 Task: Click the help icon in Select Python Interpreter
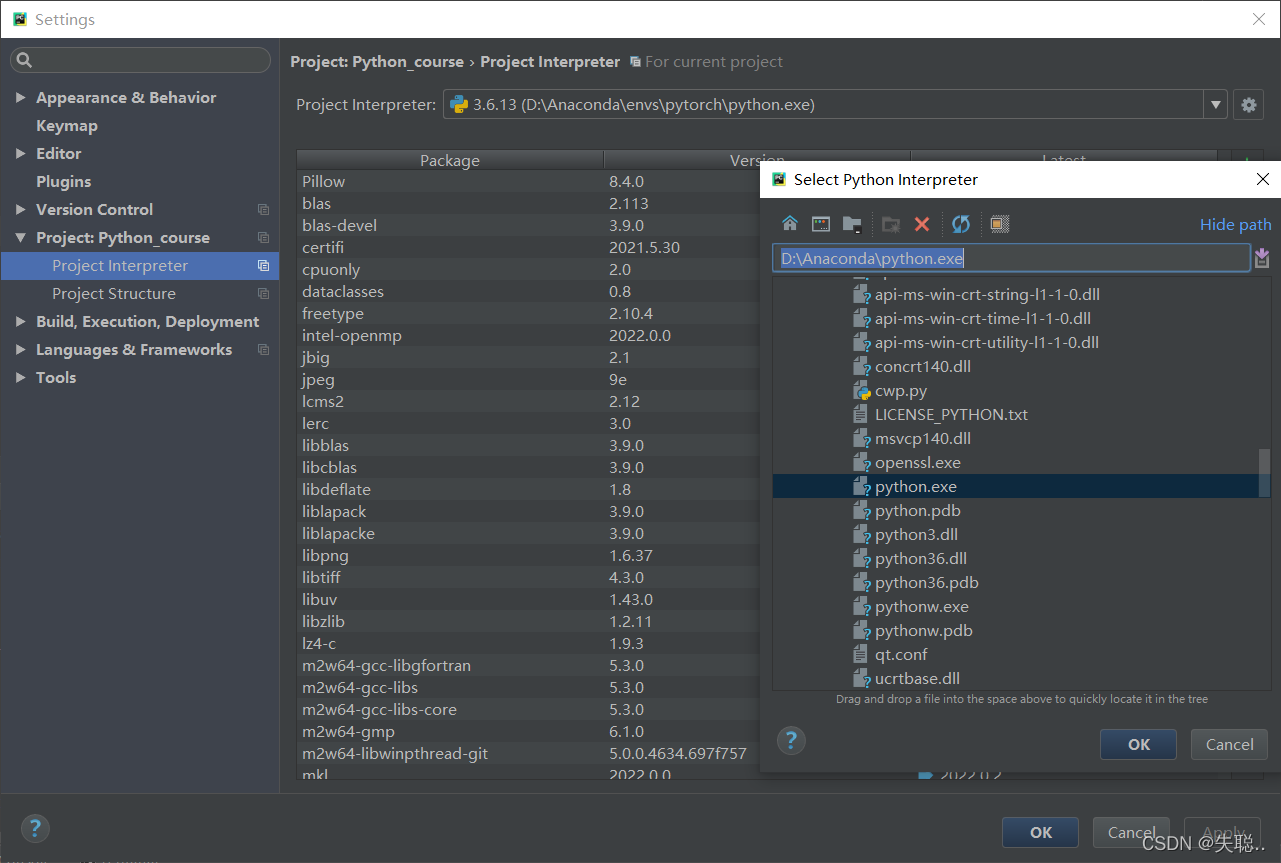coord(791,740)
